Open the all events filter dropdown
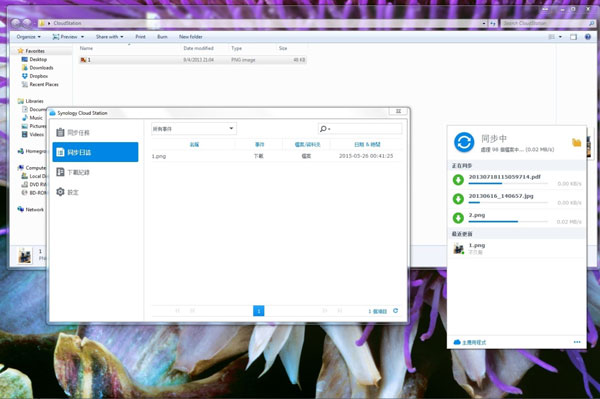This screenshot has width=600, height=399. [x=194, y=129]
